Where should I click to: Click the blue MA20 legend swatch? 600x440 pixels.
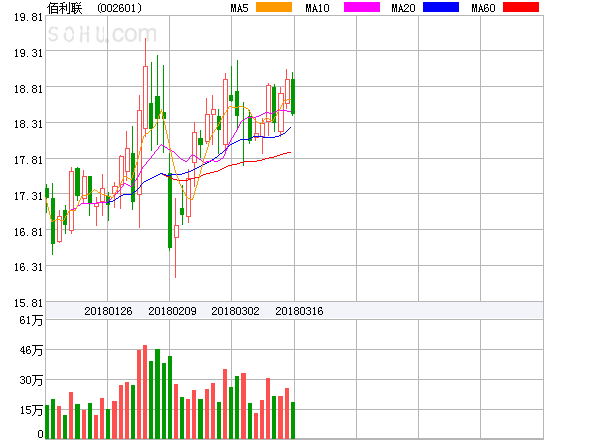click(x=441, y=7)
